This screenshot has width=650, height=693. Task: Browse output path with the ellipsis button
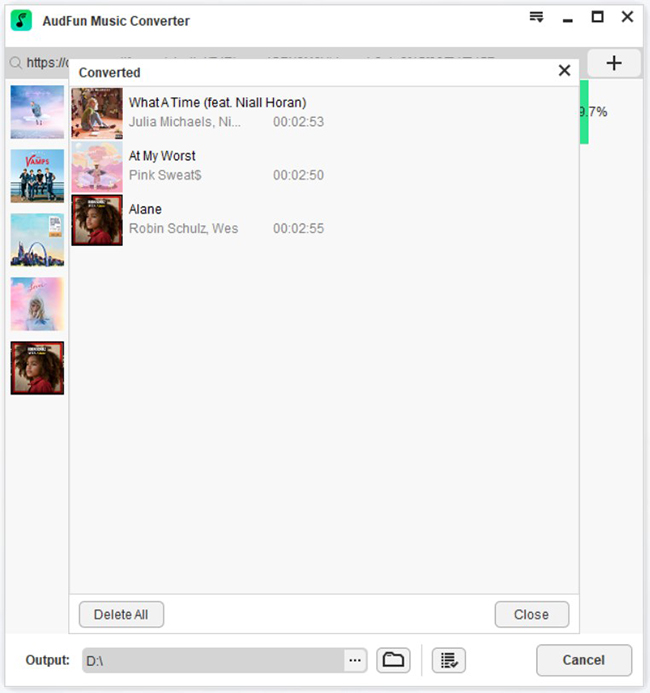point(355,660)
